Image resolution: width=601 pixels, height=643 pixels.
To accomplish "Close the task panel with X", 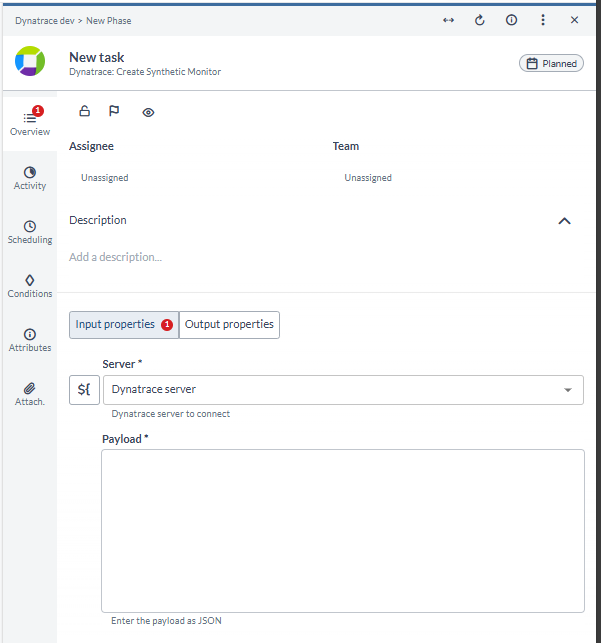I will click(574, 20).
